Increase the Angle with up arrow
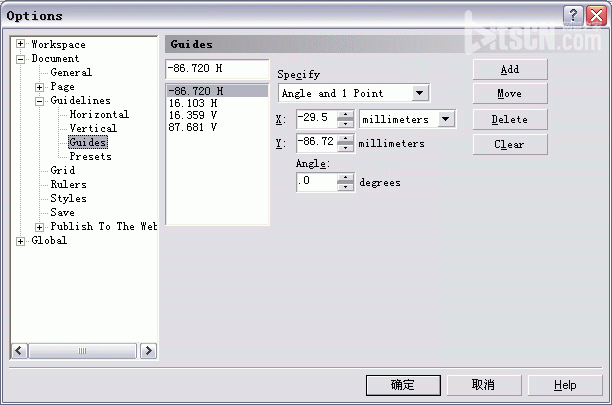This screenshot has height=405, width=612. coord(345,178)
